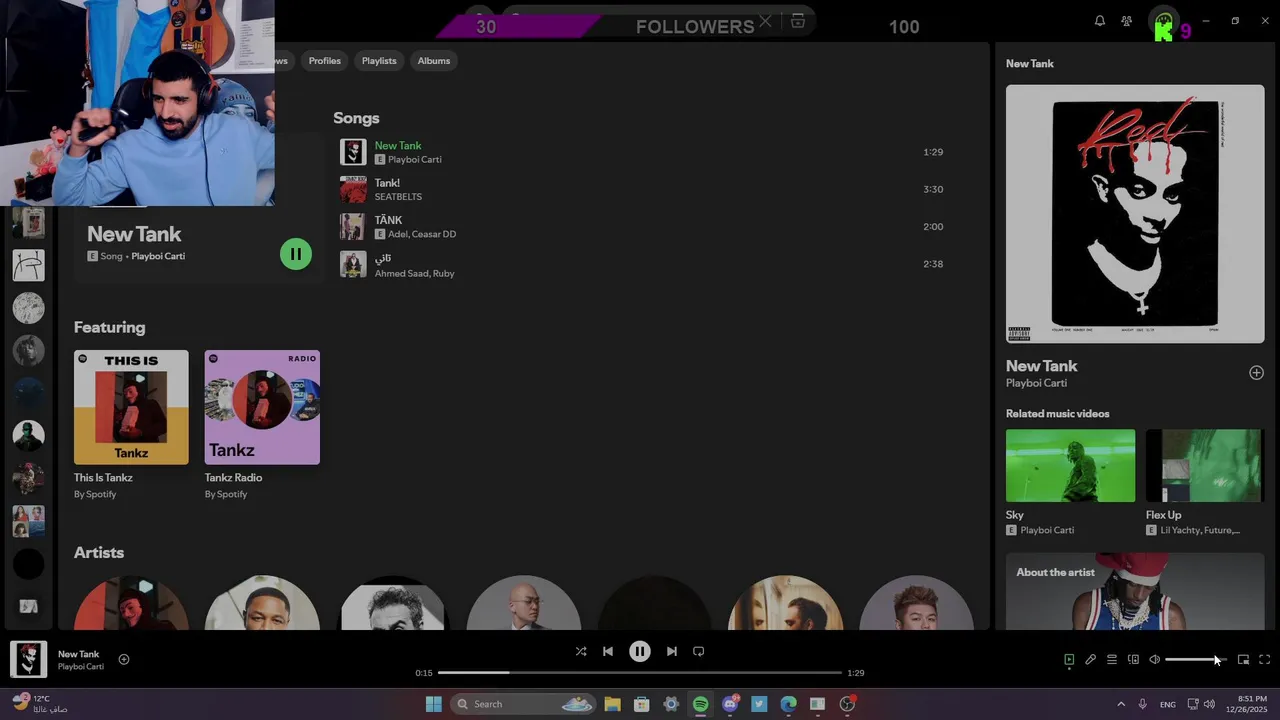Adjust the Spotify volume slider
Screen dimensions: 1280x720
(1195, 659)
